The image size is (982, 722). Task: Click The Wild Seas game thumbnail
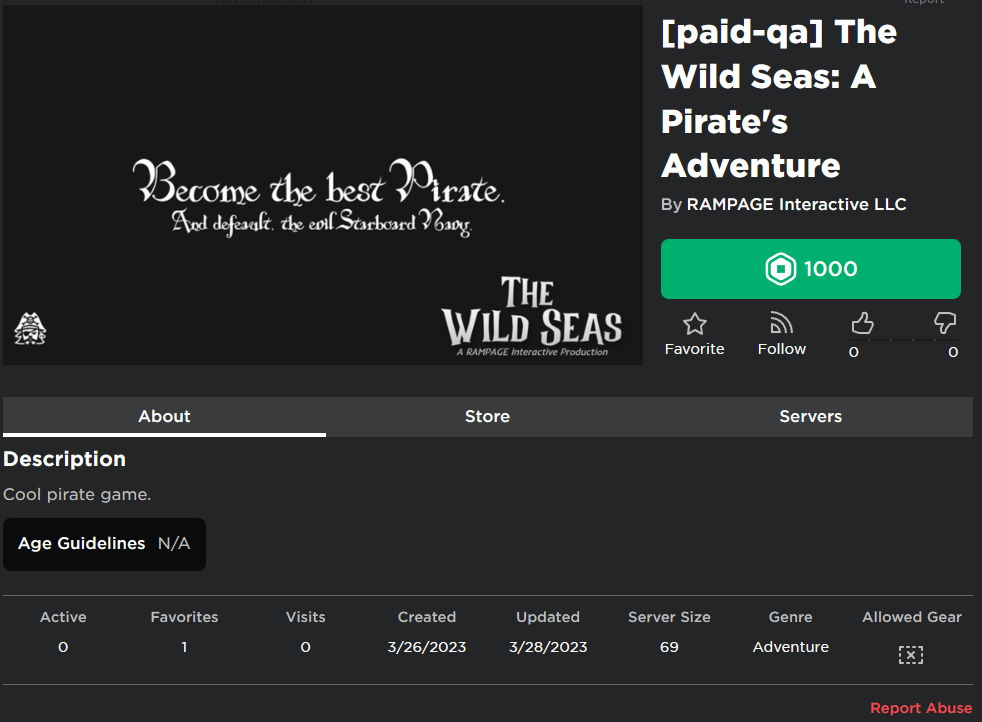(x=323, y=185)
